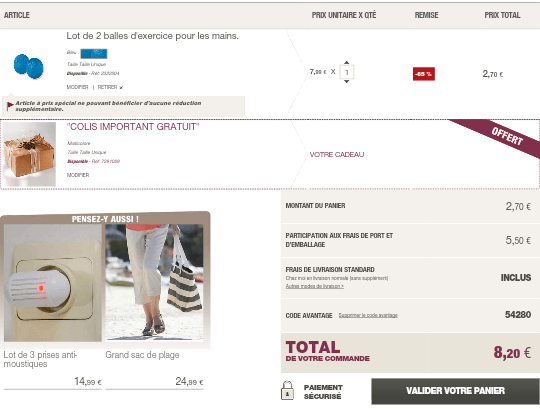Click the COLIS IMPORTANT GRATUIT title

point(133,127)
